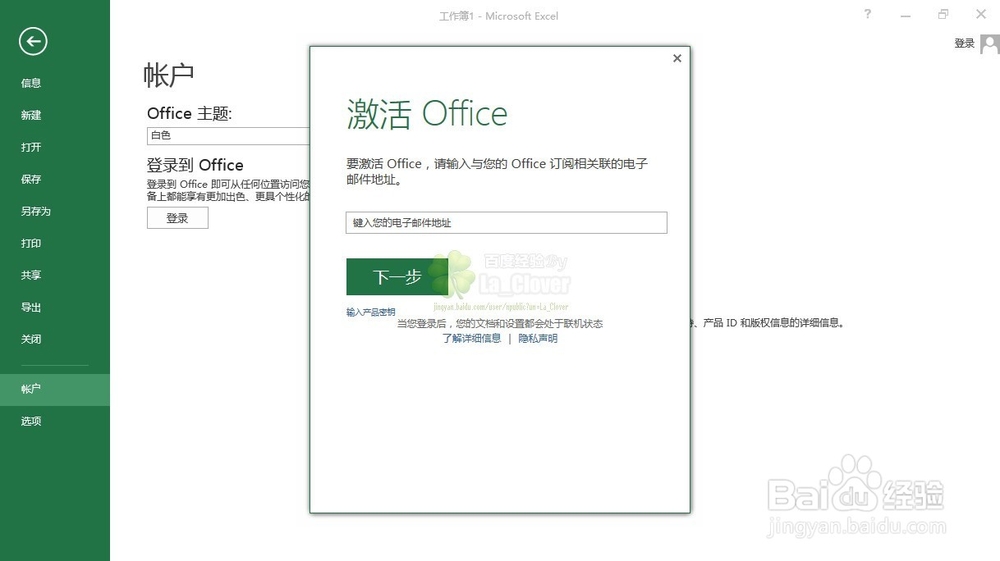This screenshot has width=1000, height=561.
Task: Focus the email address input field
Action: pyautogui.click(x=506, y=222)
